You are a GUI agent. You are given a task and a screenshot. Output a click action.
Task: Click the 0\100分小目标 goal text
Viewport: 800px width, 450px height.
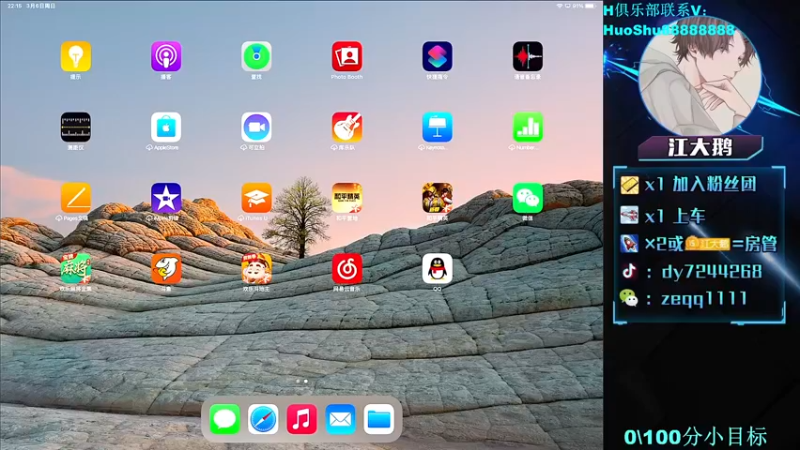pos(695,437)
